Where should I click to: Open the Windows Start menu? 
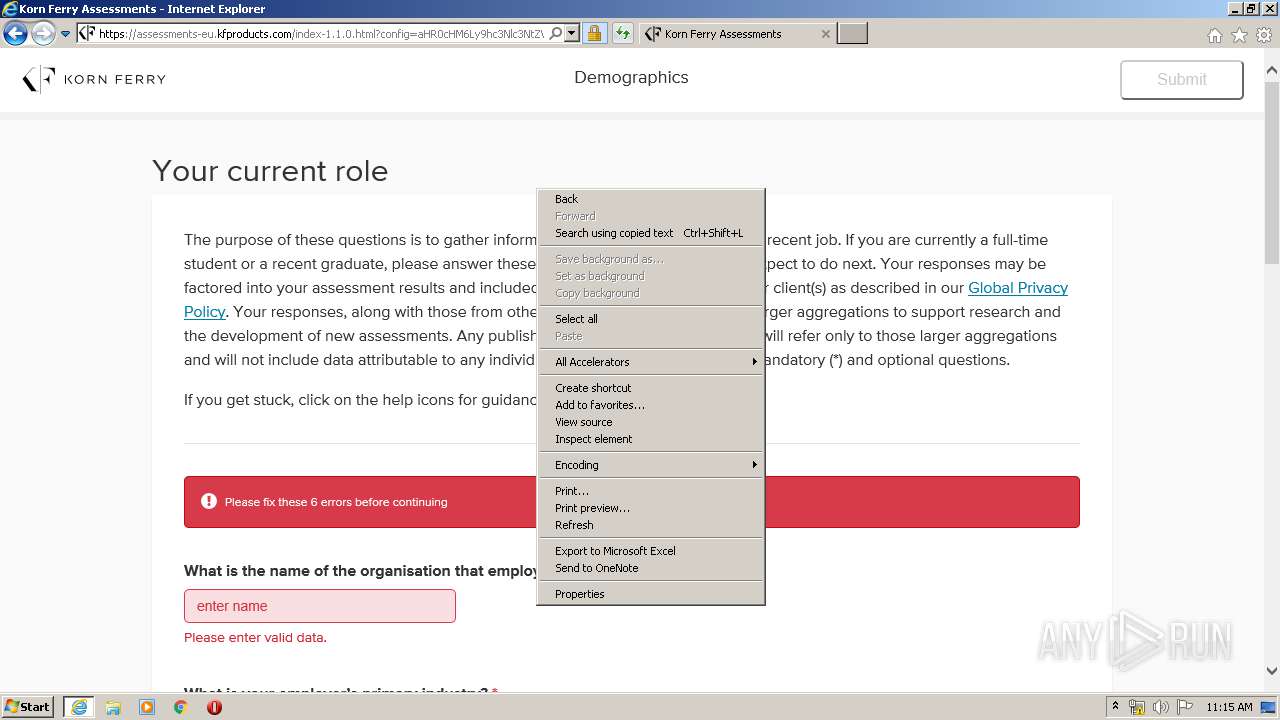click(x=27, y=707)
